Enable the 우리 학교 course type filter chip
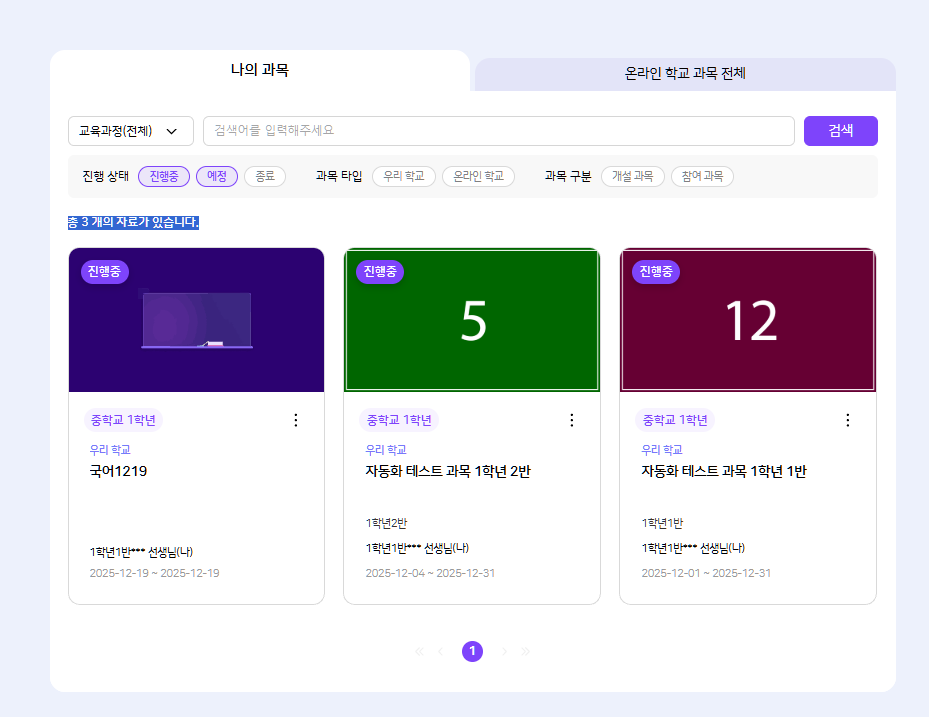 [404, 176]
